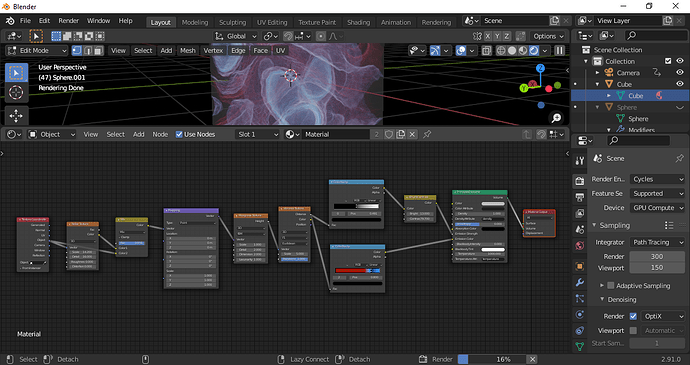Pin the node editor material
The width and height of the screenshot is (690, 365).
(427, 134)
